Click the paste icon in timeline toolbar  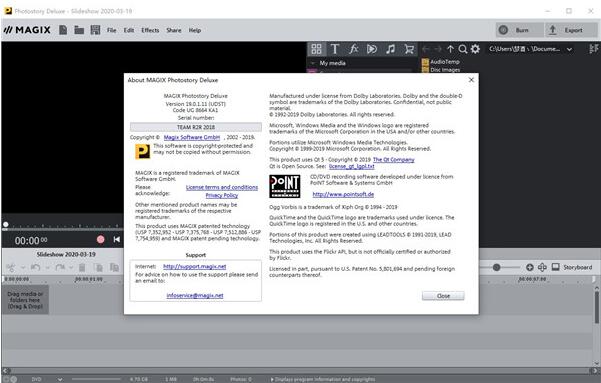114,267
